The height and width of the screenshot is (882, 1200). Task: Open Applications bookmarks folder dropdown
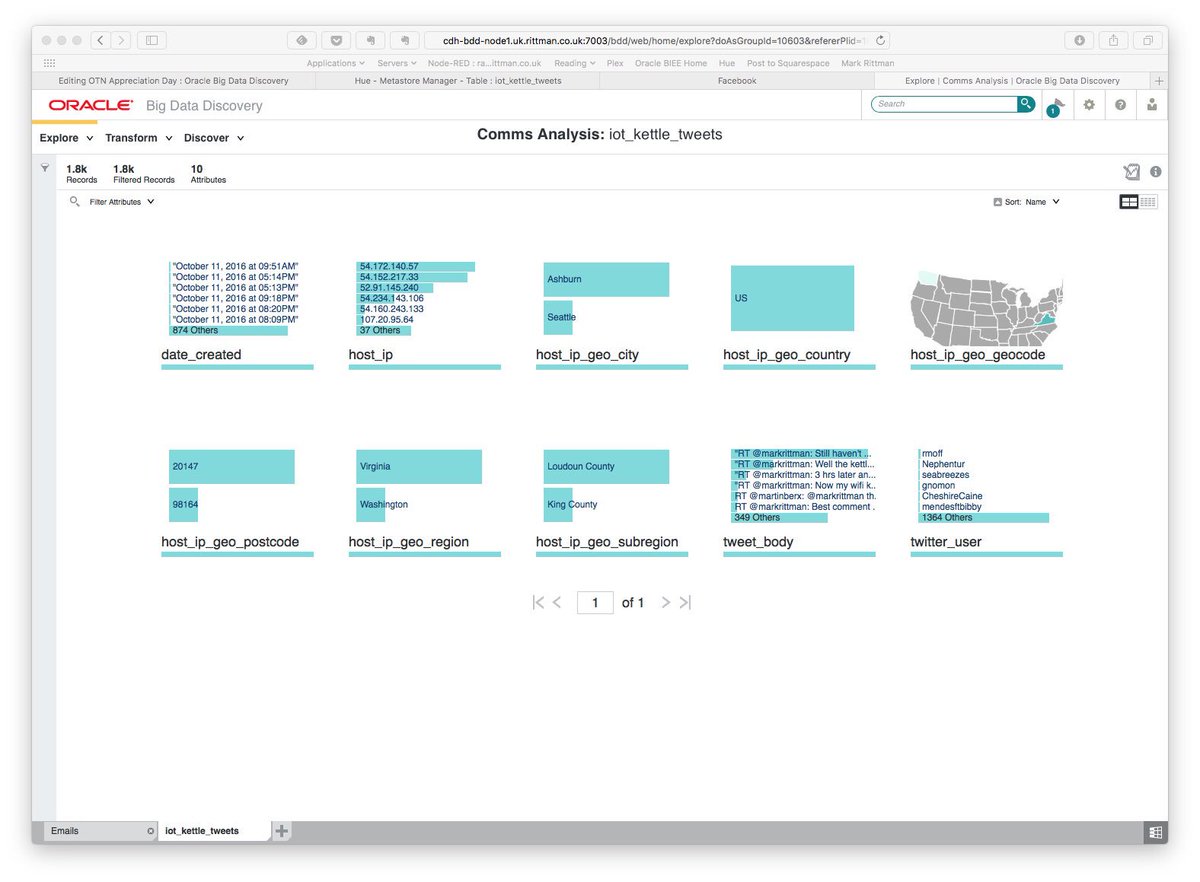[335, 63]
